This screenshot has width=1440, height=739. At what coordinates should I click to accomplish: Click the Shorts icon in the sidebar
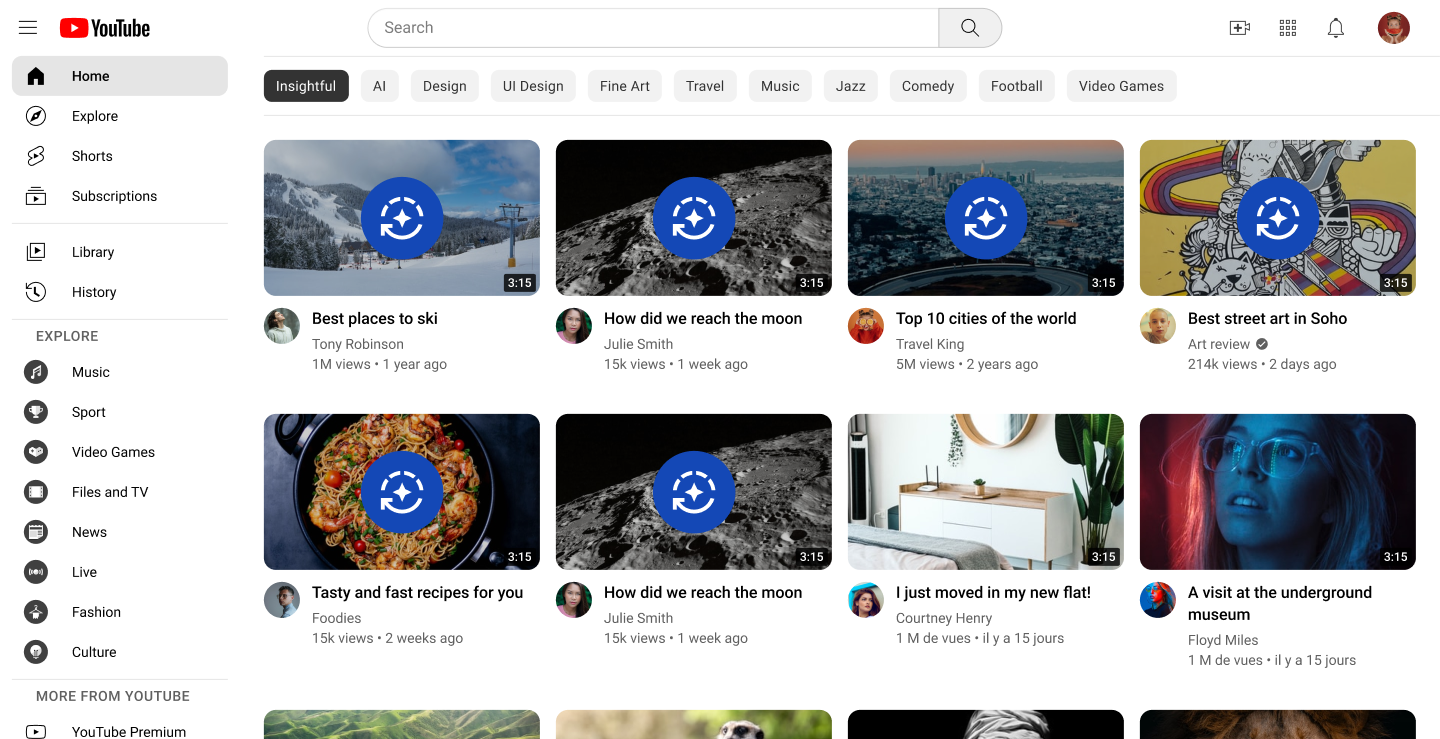pos(36,156)
